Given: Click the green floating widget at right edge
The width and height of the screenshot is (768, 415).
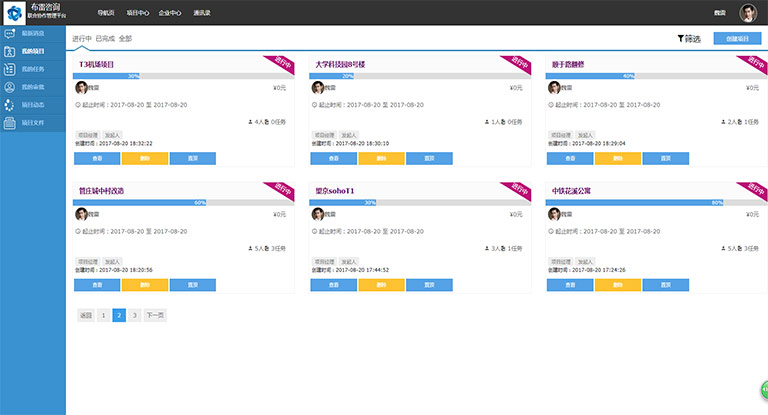Looking at the screenshot, I should (x=764, y=390).
